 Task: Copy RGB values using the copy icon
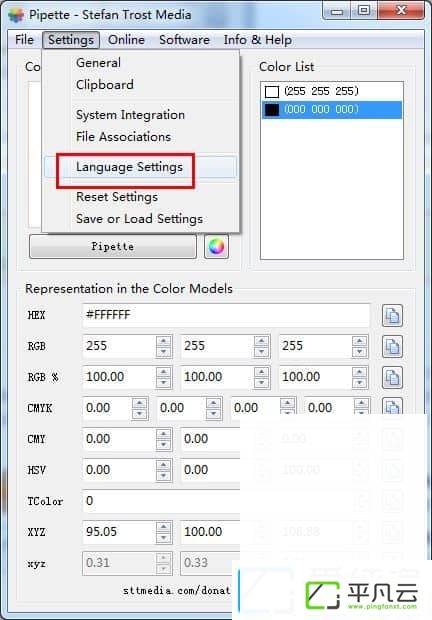[392, 346]
